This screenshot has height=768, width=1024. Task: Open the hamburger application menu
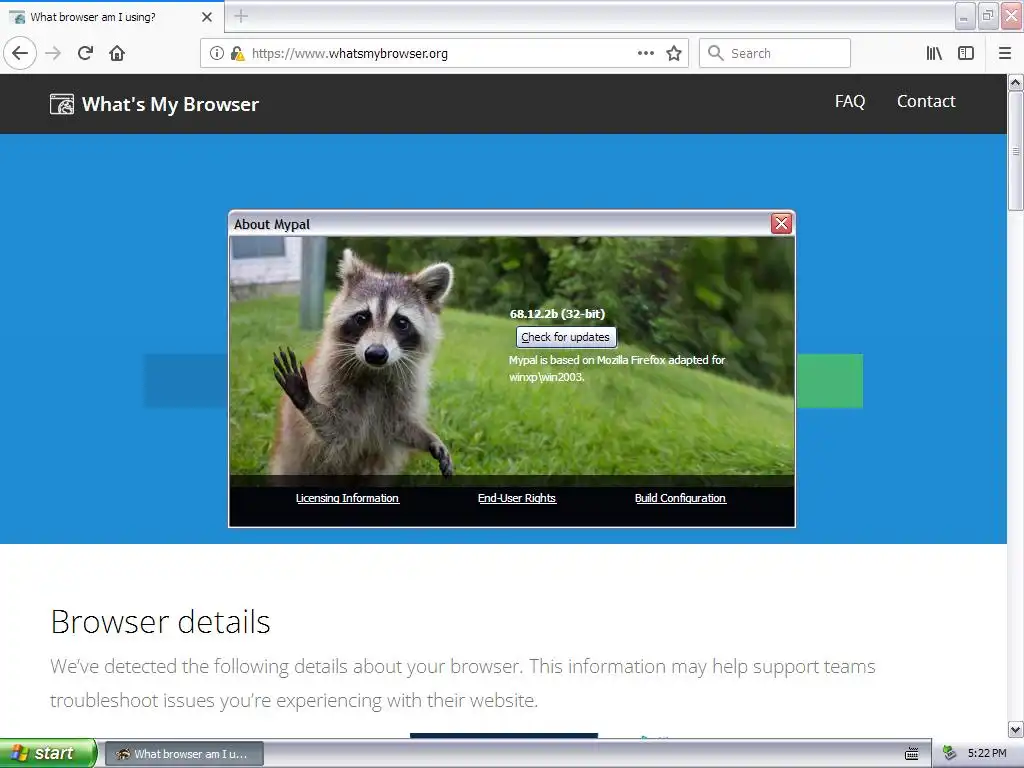(1005, 53)
